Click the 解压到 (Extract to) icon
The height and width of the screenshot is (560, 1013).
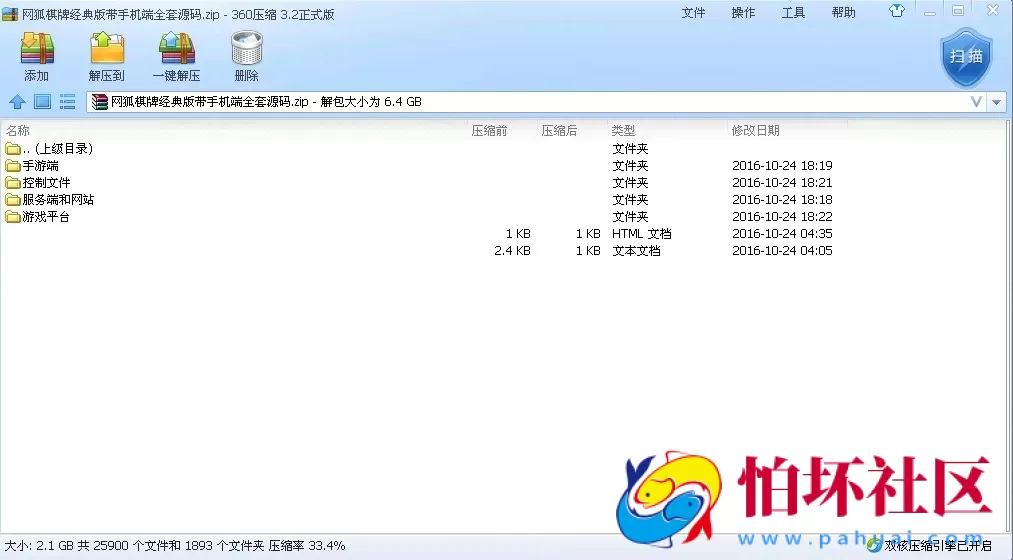tap(107, 48)
